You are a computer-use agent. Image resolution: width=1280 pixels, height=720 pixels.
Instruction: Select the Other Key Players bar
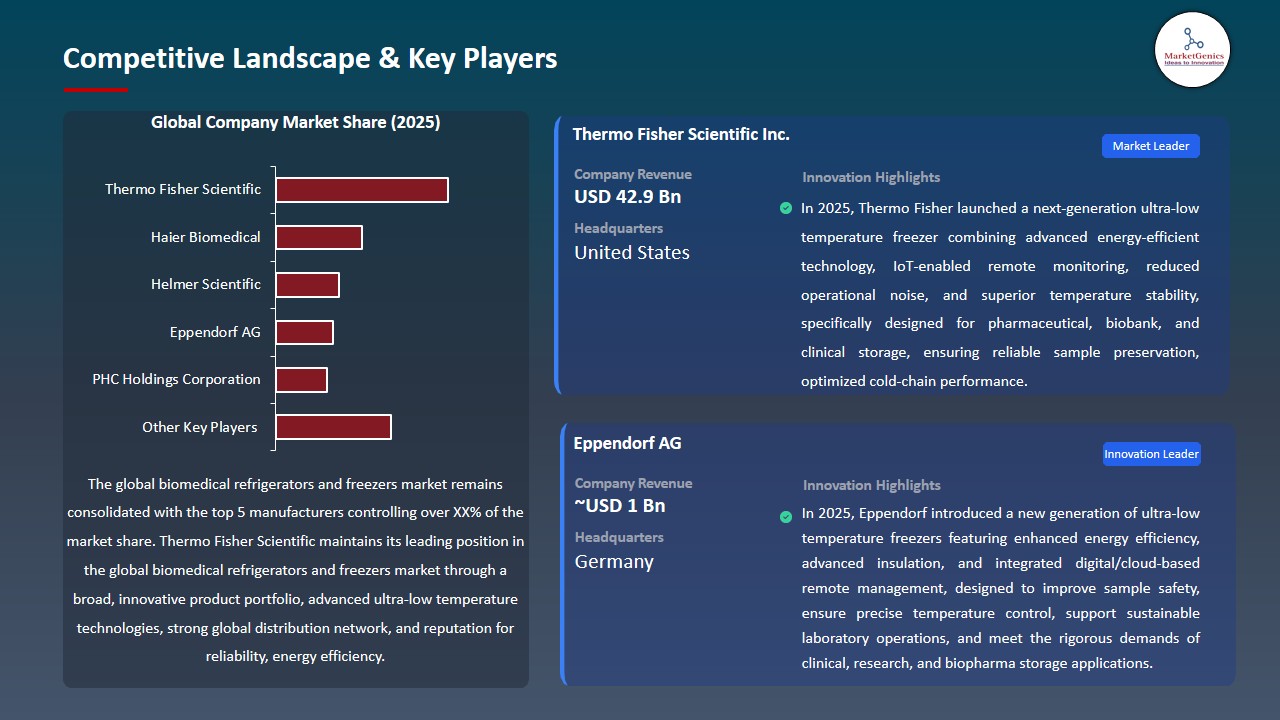pyautogui.click(x=333, y=427)
